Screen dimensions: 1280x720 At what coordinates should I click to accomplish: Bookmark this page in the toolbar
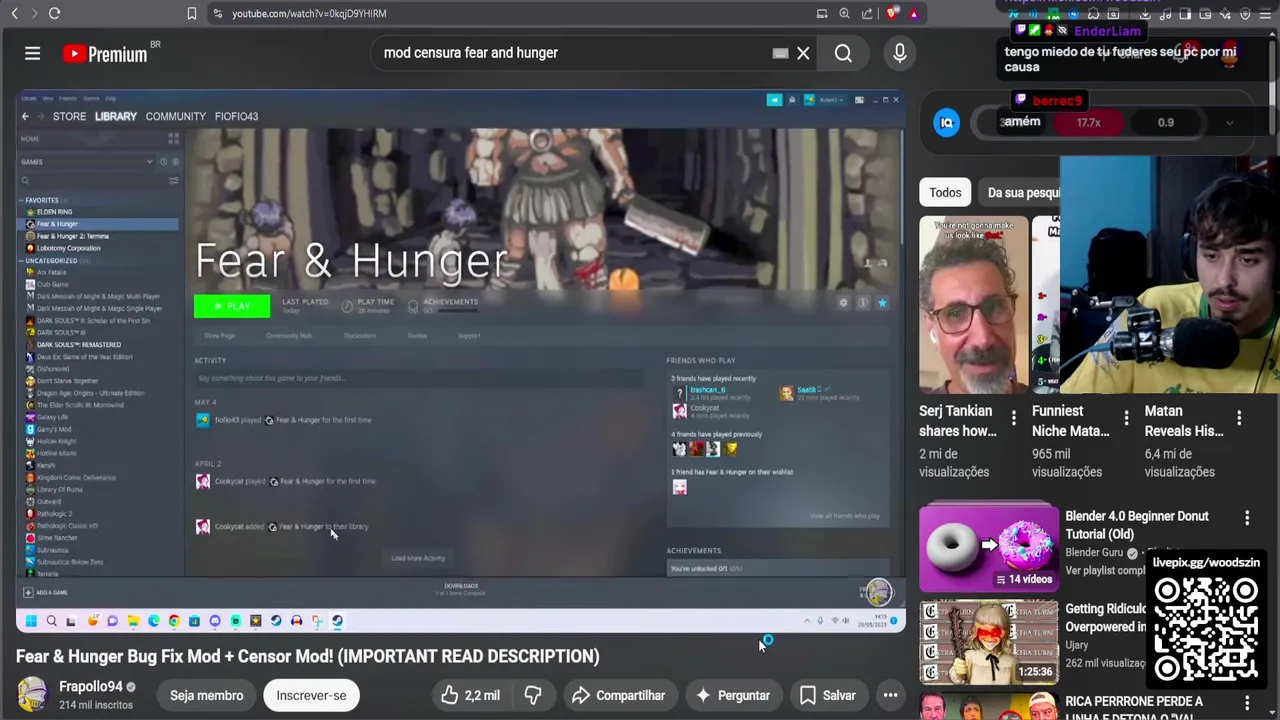point(191,13)
